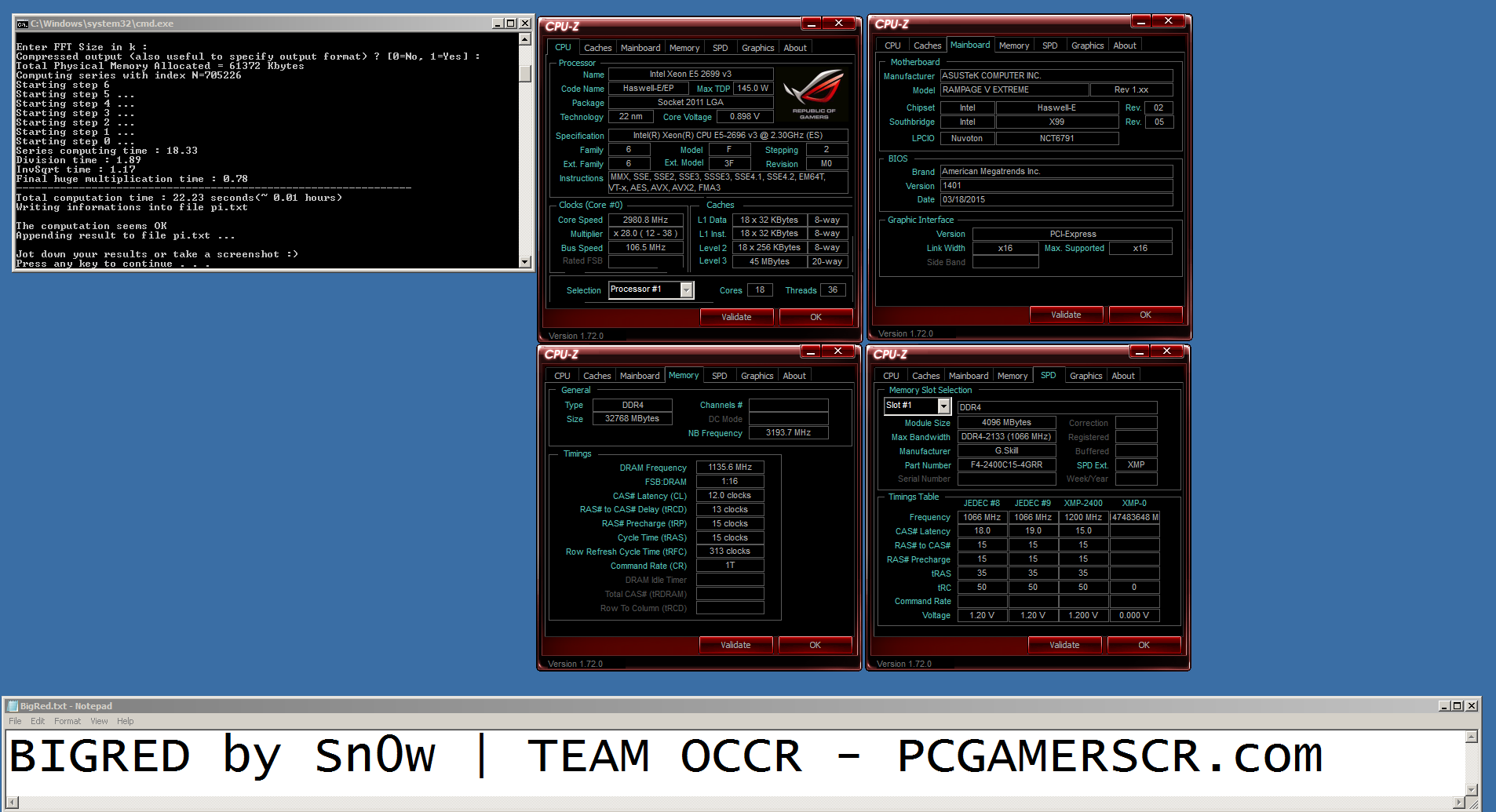Click the Part Number F4-2400C15-4GRR field

click(1007, 464)
